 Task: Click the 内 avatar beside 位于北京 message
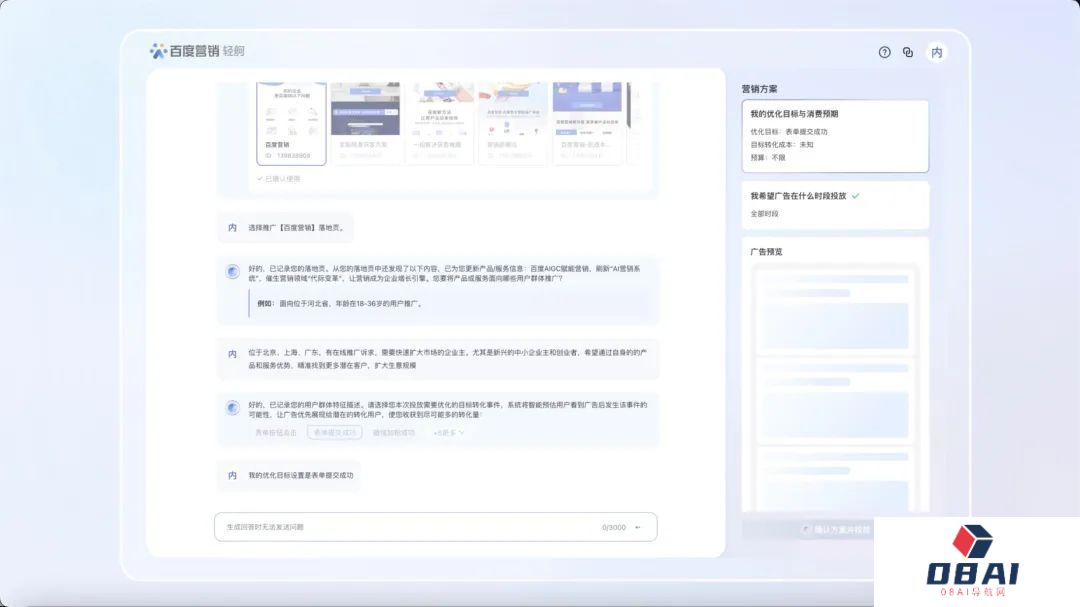(232, 354)
